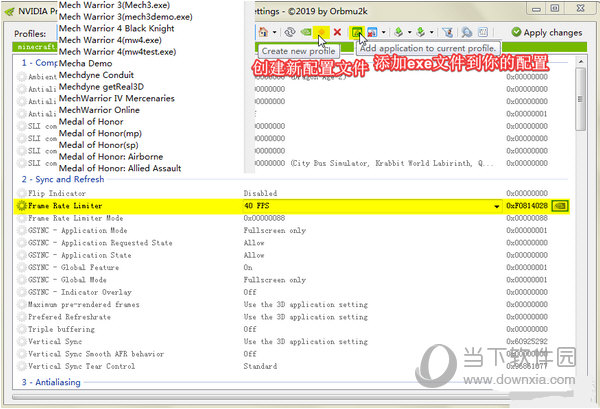This screenshot has width=600, height=409.
Task: Select GSYNC - Application State setting
Action: (293, 255)
